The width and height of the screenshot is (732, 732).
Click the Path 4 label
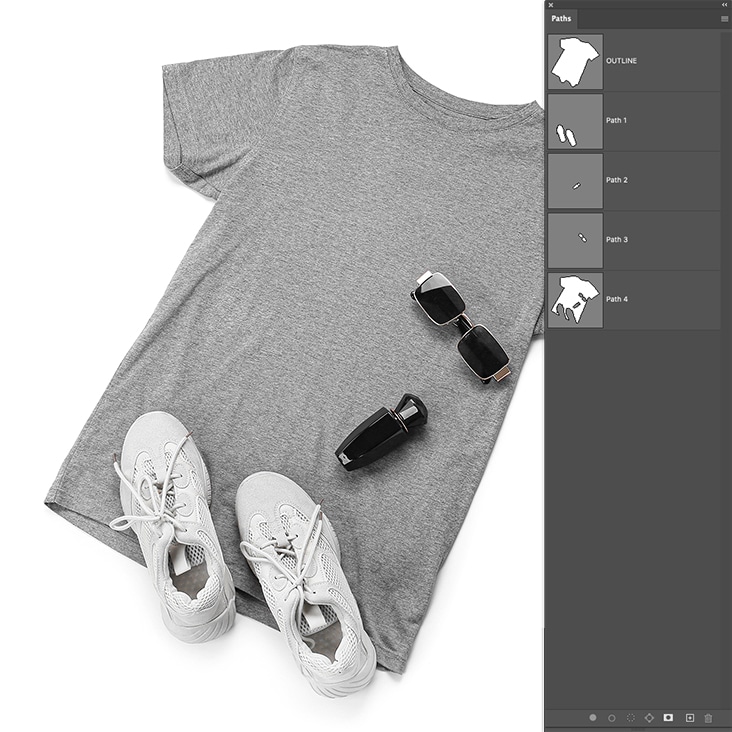pos(616,299)
